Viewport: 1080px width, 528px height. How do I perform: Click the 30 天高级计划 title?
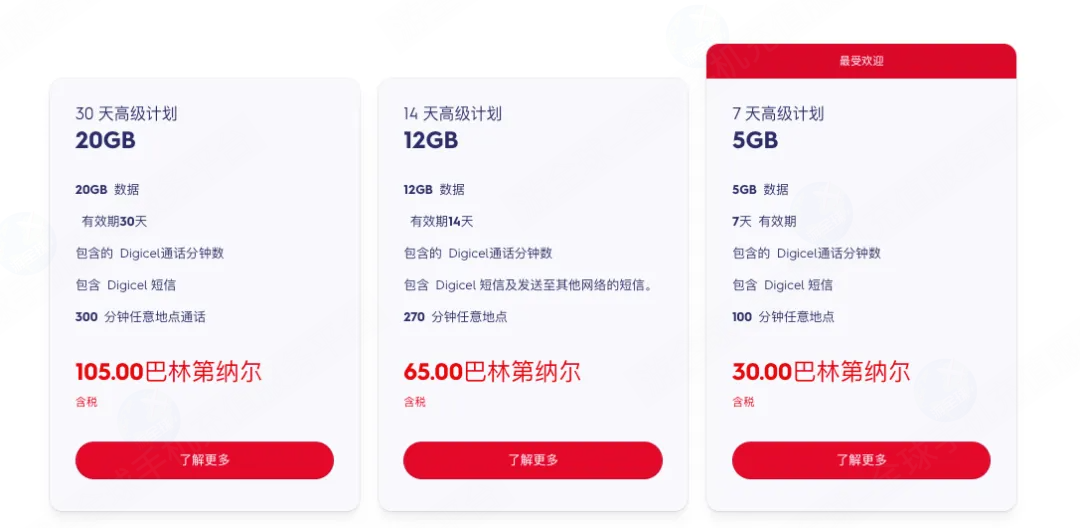(126, 114)
